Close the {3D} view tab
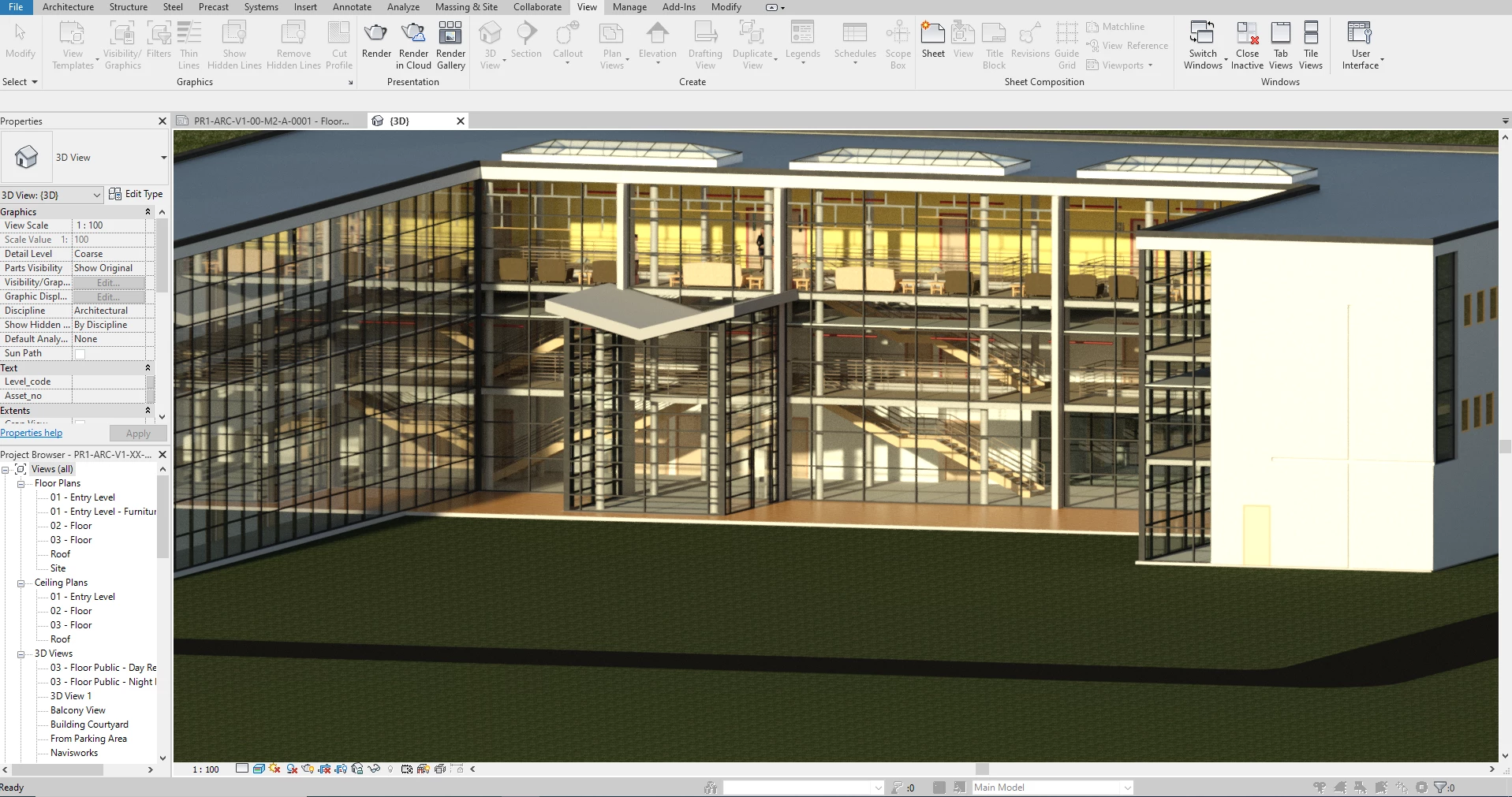The image size is (1512, 797). (x=461, y=121)
